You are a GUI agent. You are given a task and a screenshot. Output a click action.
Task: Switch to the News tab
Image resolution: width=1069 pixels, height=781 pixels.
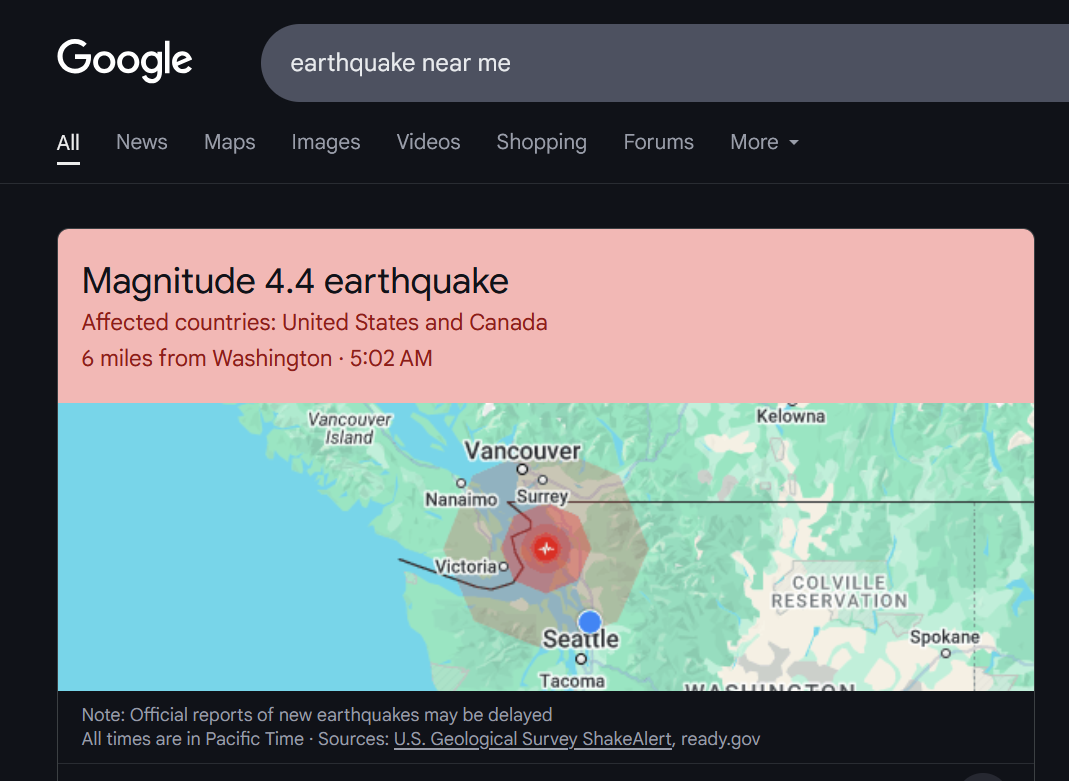coord(142,142)
